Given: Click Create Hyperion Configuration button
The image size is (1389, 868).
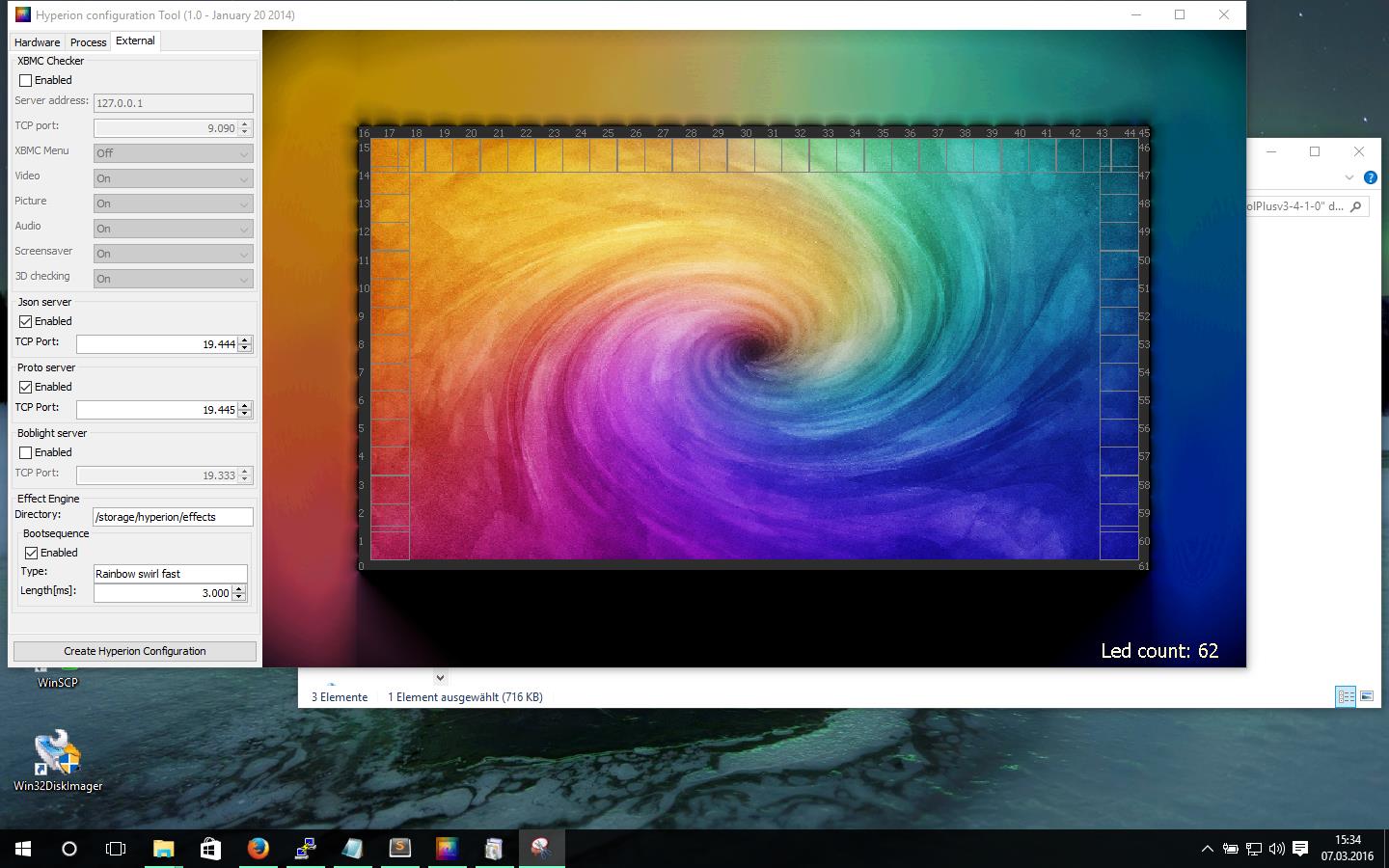Looking at the screenshot, I should pyautogui.click(x=135, y=651).
